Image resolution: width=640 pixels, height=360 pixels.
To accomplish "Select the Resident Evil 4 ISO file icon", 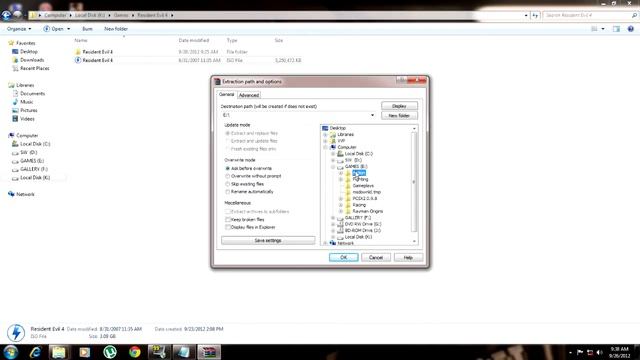I will [x=78, y=60].
